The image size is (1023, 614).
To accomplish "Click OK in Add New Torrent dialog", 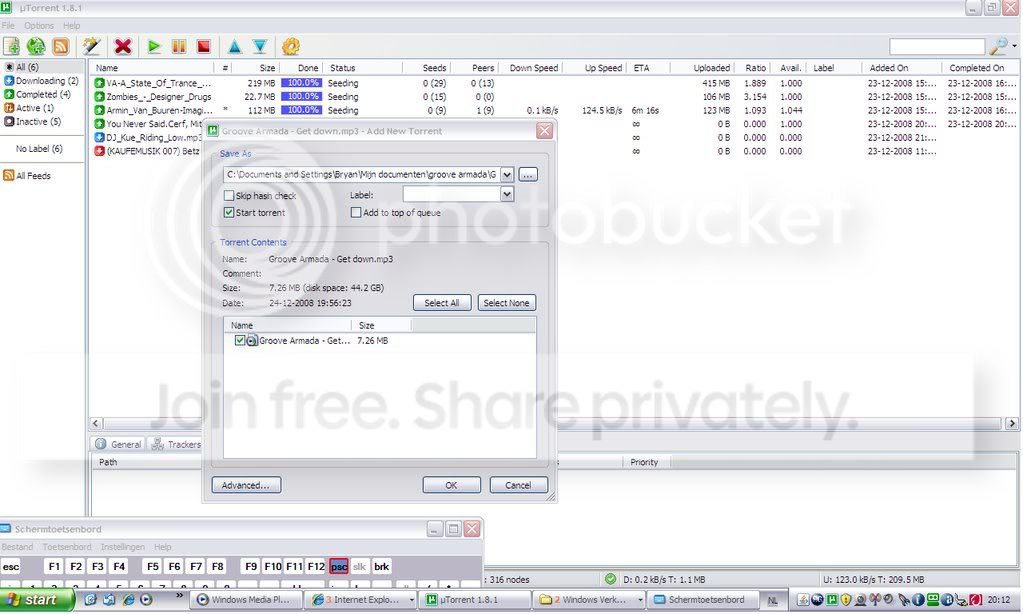I will (x=451, y=485).
